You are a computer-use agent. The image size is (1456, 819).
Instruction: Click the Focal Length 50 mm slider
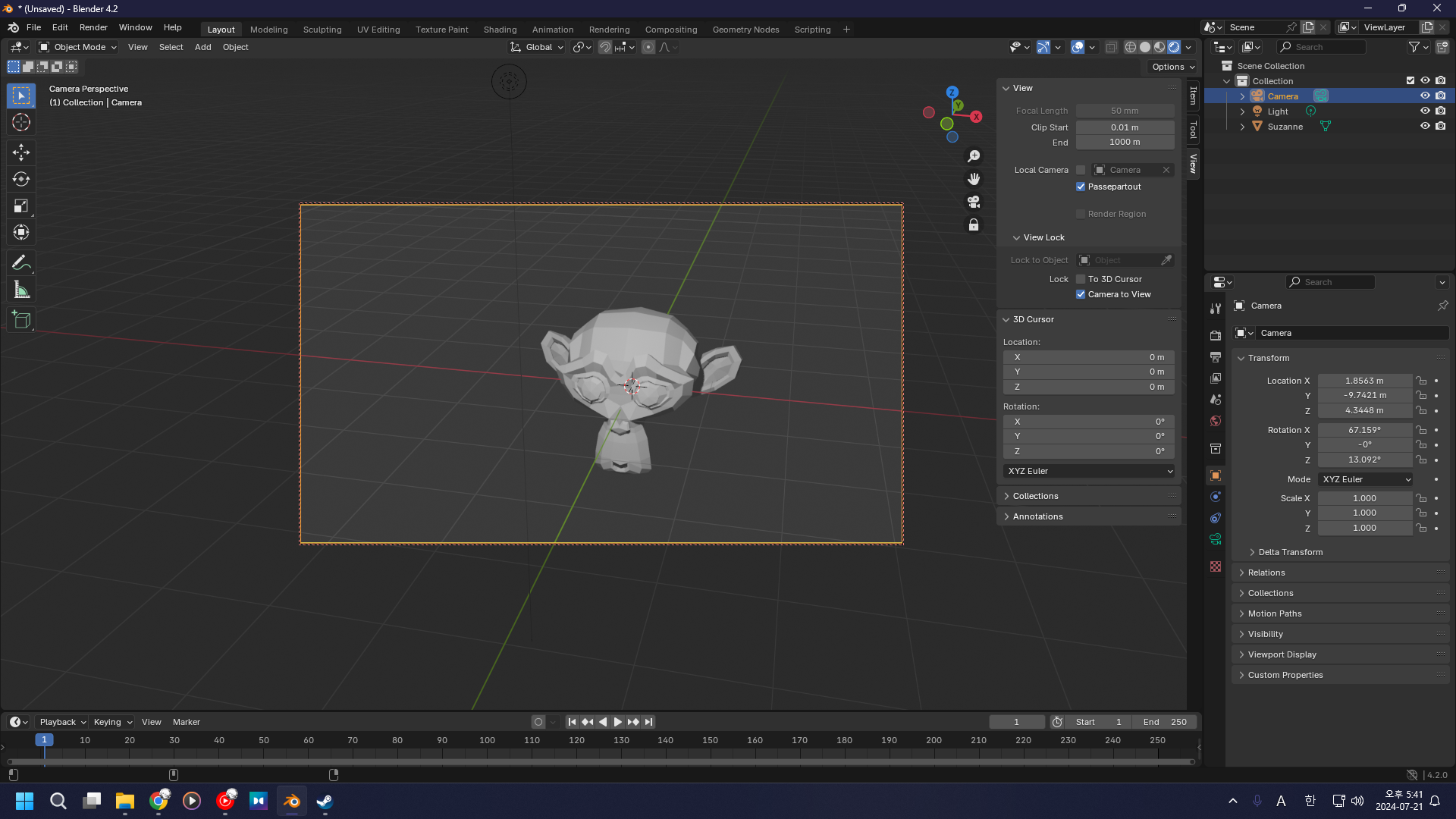coord(1125,111)
